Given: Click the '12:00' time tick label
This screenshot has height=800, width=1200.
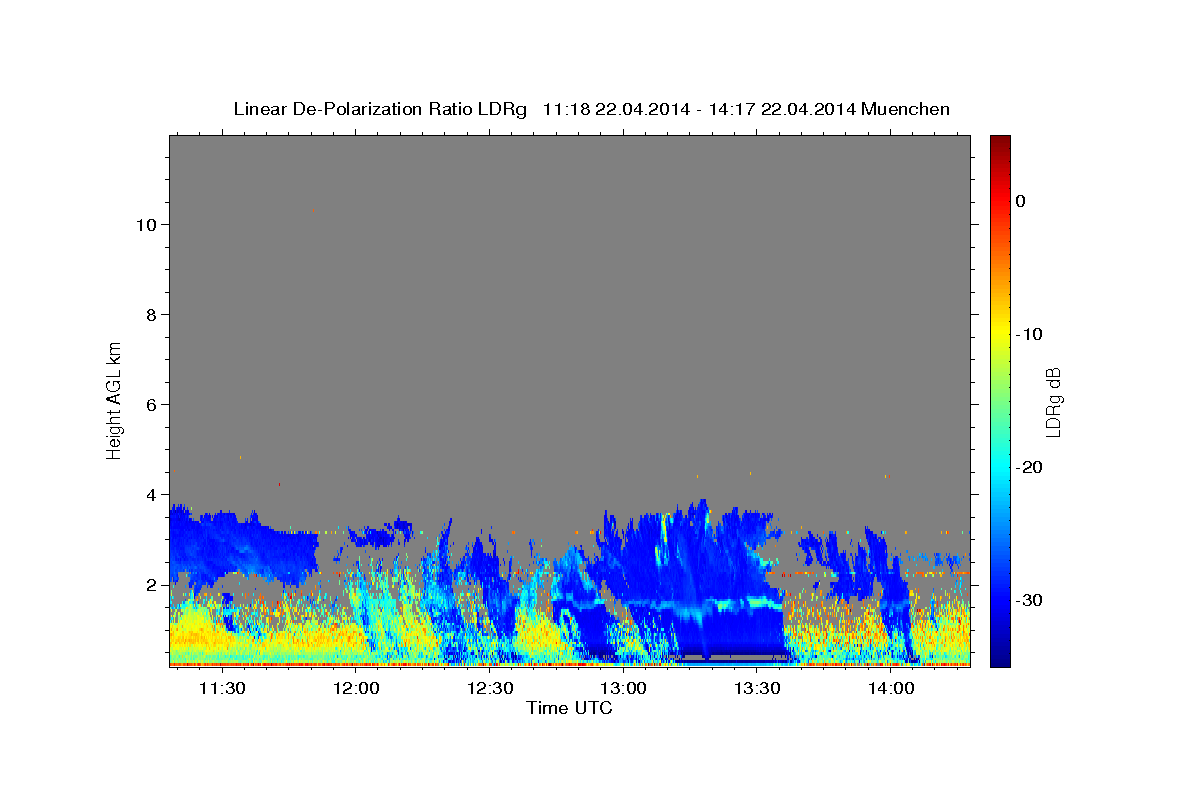Looking at the screenshot, I should pos(356,688).
